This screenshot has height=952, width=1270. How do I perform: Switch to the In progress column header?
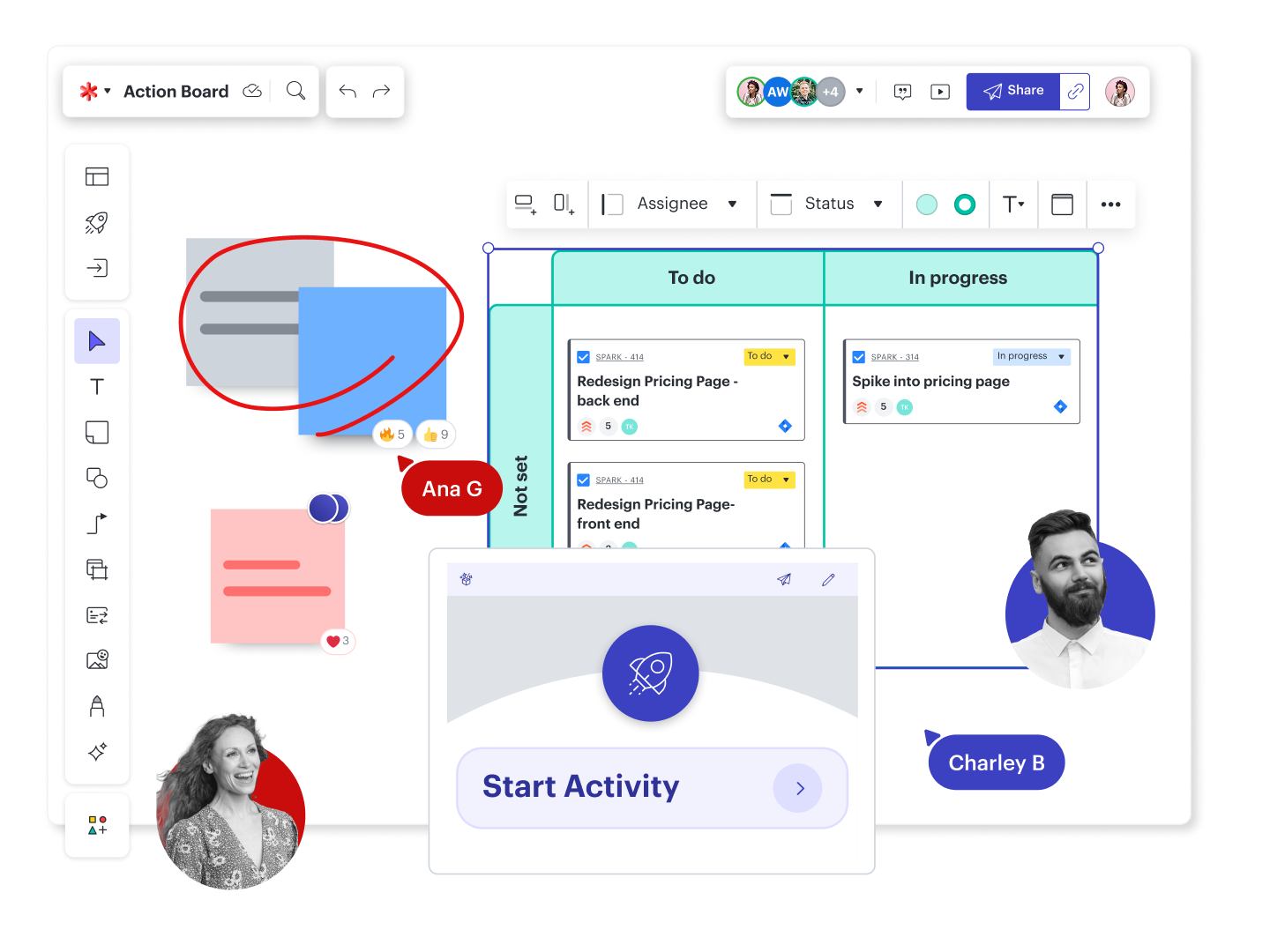958,277
